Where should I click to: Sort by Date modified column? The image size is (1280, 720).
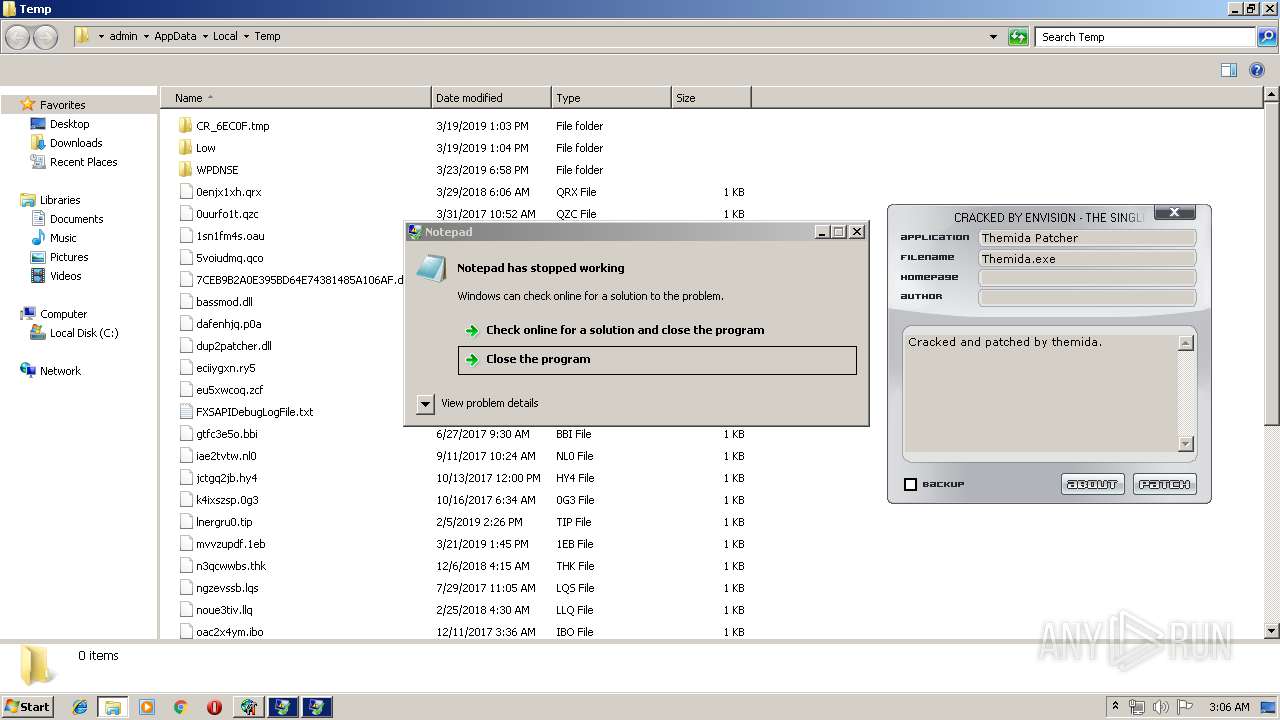coord(491,98)
